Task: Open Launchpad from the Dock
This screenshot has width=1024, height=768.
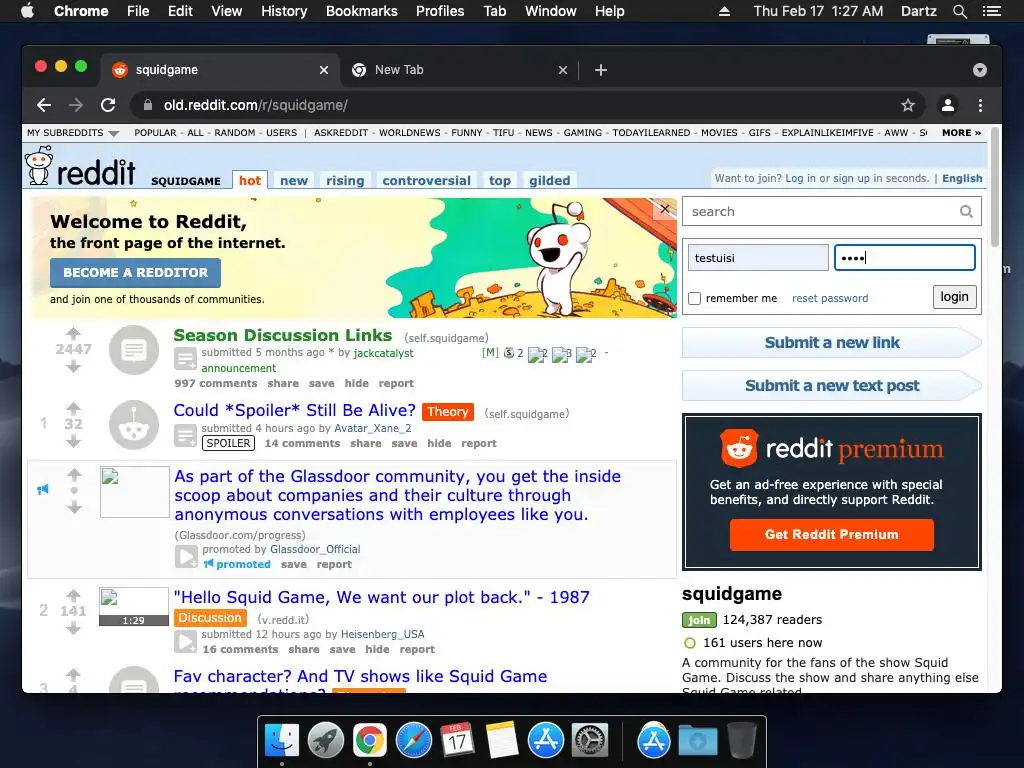Action: [325, 741]
